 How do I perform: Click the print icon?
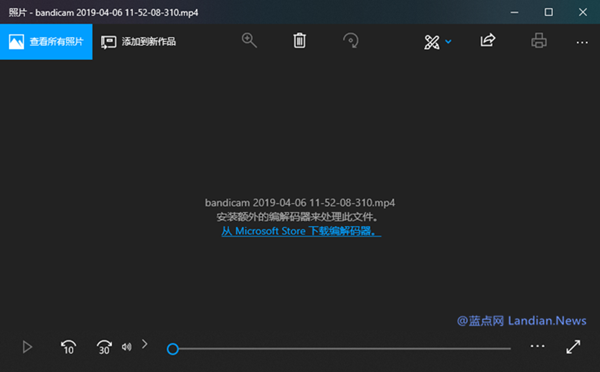[539, 41]
